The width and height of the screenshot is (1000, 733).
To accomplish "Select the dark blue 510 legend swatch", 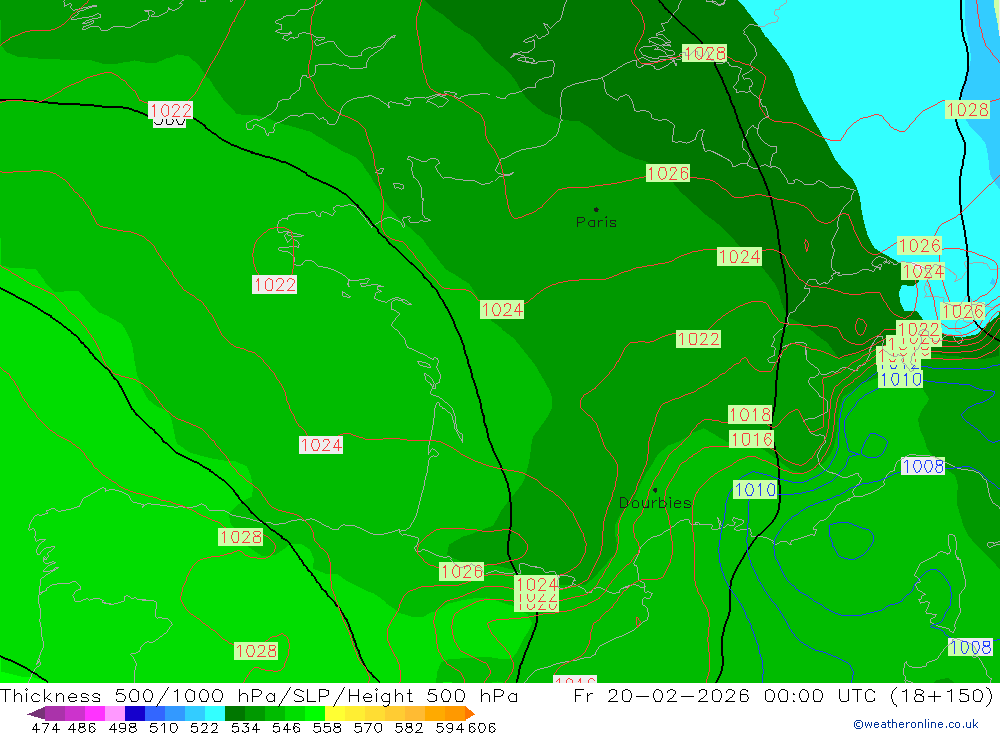I will (x=135, y=714).
